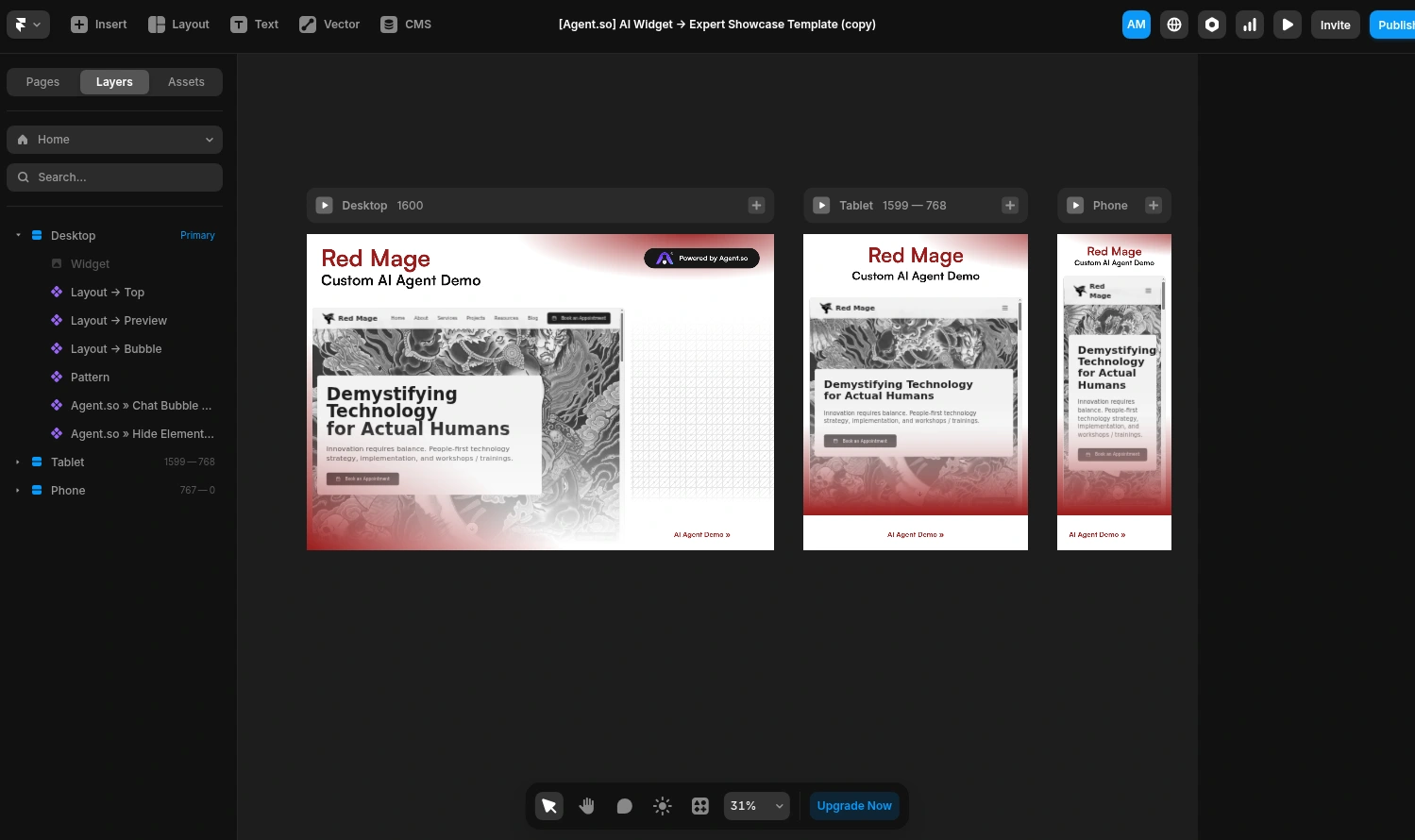This screenshot has height=840, width=1415.
Task: Click the layers Search field
Action: tap(114, 177)
